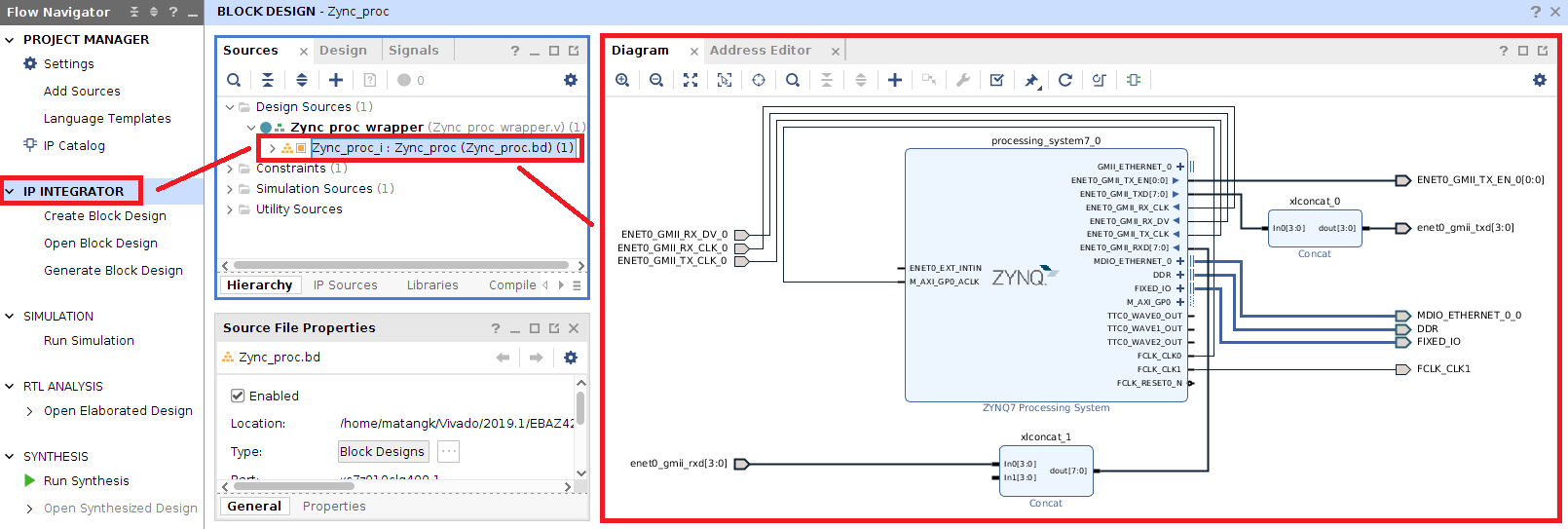The height and width of the screenshot is (529, 1568).
Task: Select the processing_system7_0 ZYNQ block
Action: coord(1046,275)
